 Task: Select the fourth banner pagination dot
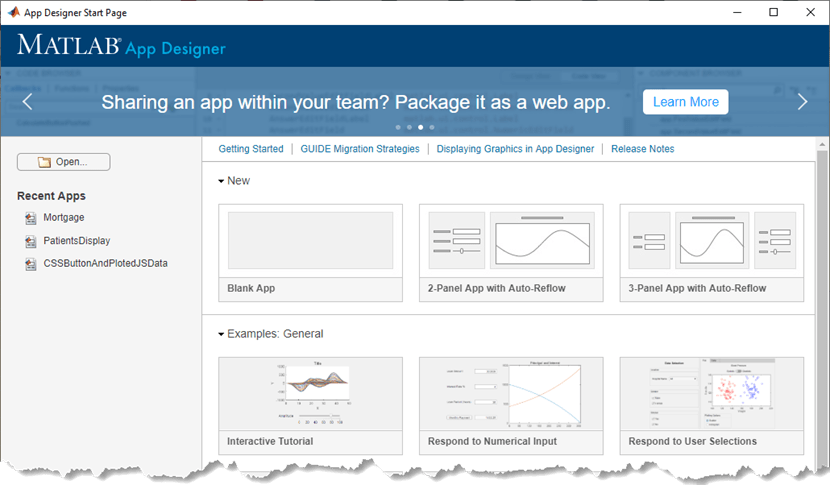(x=432, y=127)
